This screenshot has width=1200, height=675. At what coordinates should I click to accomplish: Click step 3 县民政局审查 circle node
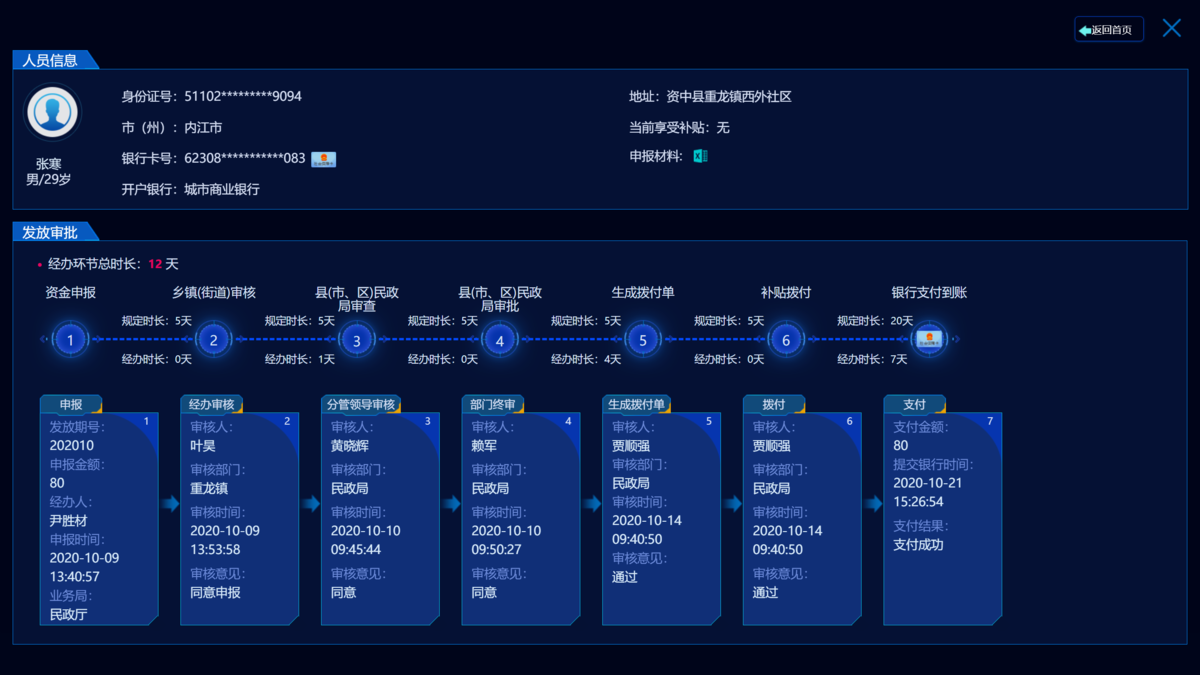(357, 340)
